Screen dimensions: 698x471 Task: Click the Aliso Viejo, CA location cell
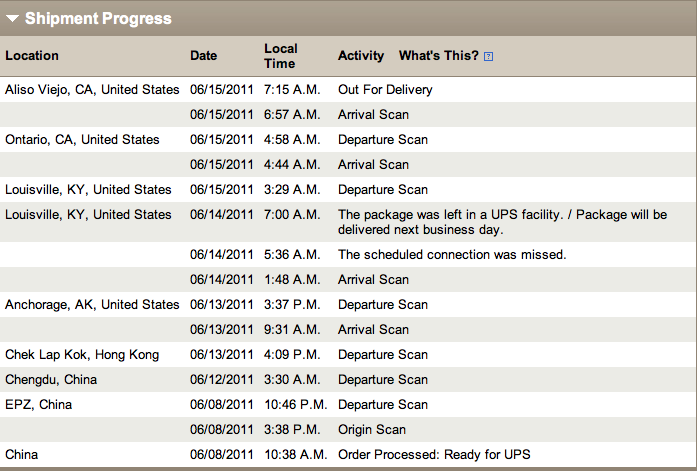point(92,89)
